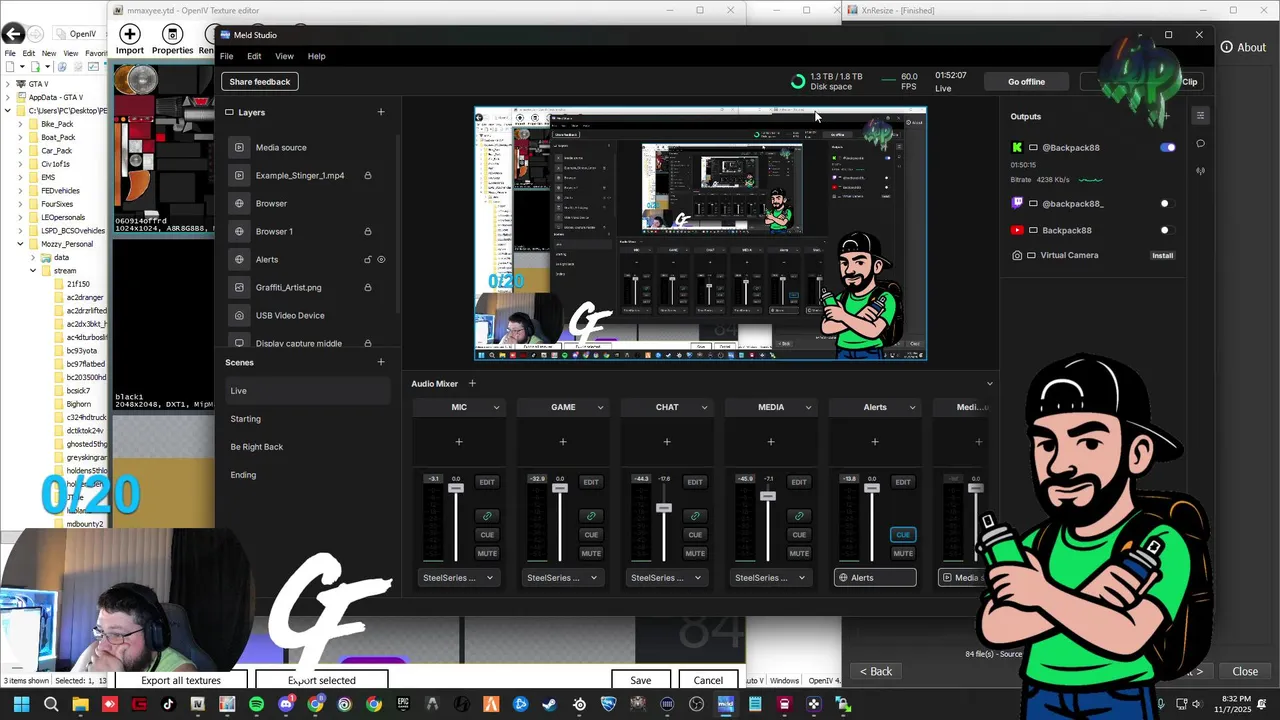
Task: Open Discord from the taskbar
Action: click(286, 705)
